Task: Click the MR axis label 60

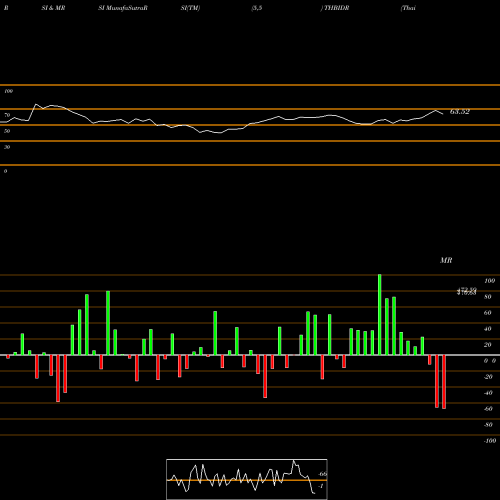Action: pyautogui.click(x=488, y=313)
